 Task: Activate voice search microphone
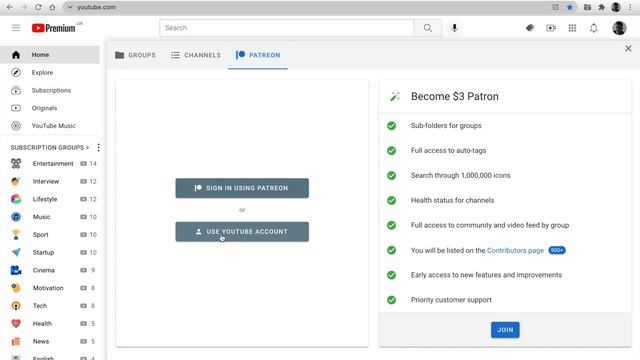454,28
